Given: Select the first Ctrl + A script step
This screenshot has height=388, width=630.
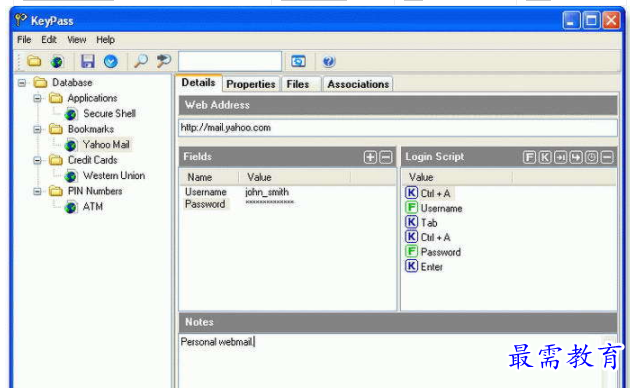Looking at the screenshot, I should 429,193.
